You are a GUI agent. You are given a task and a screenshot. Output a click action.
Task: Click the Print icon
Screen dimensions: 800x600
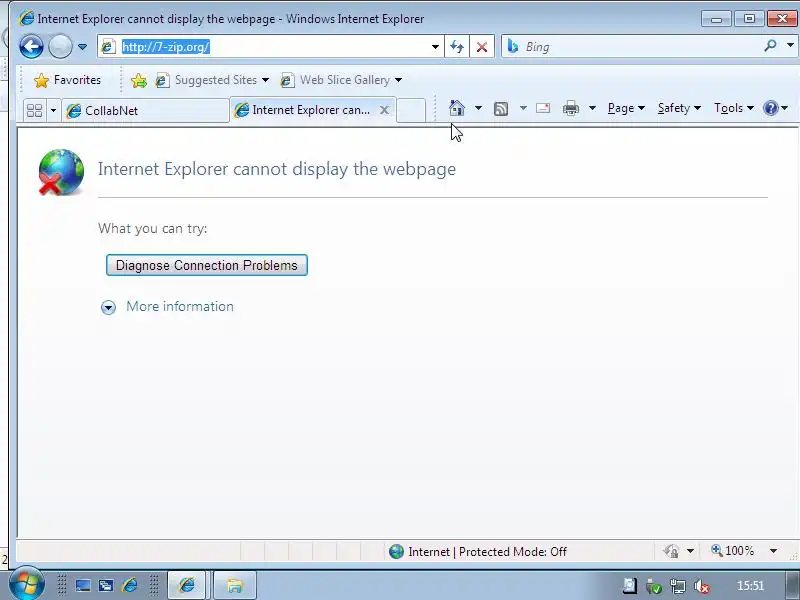coord(571,108)
